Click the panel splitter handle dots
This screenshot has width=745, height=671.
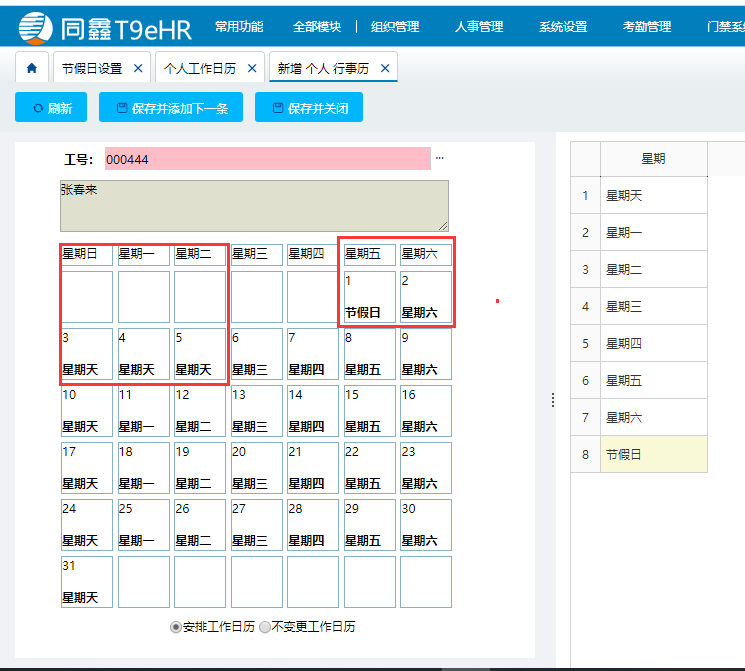click(552, 400)
